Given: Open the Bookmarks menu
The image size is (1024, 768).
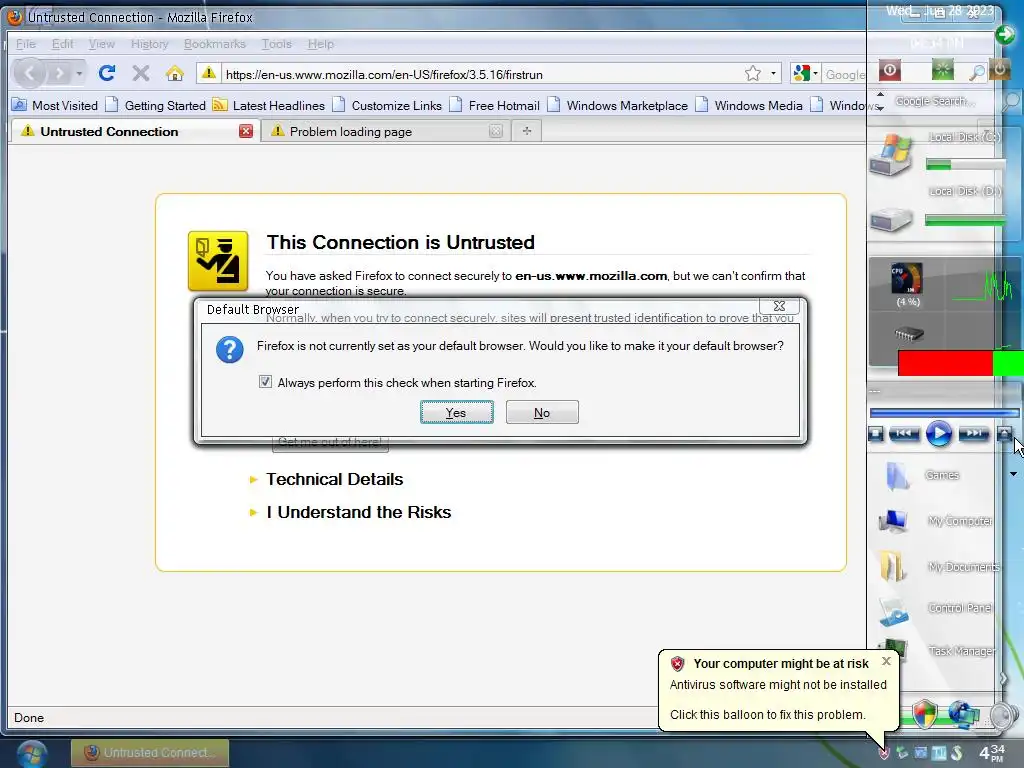Looking at the screenshot, I should tap(215, 44).
